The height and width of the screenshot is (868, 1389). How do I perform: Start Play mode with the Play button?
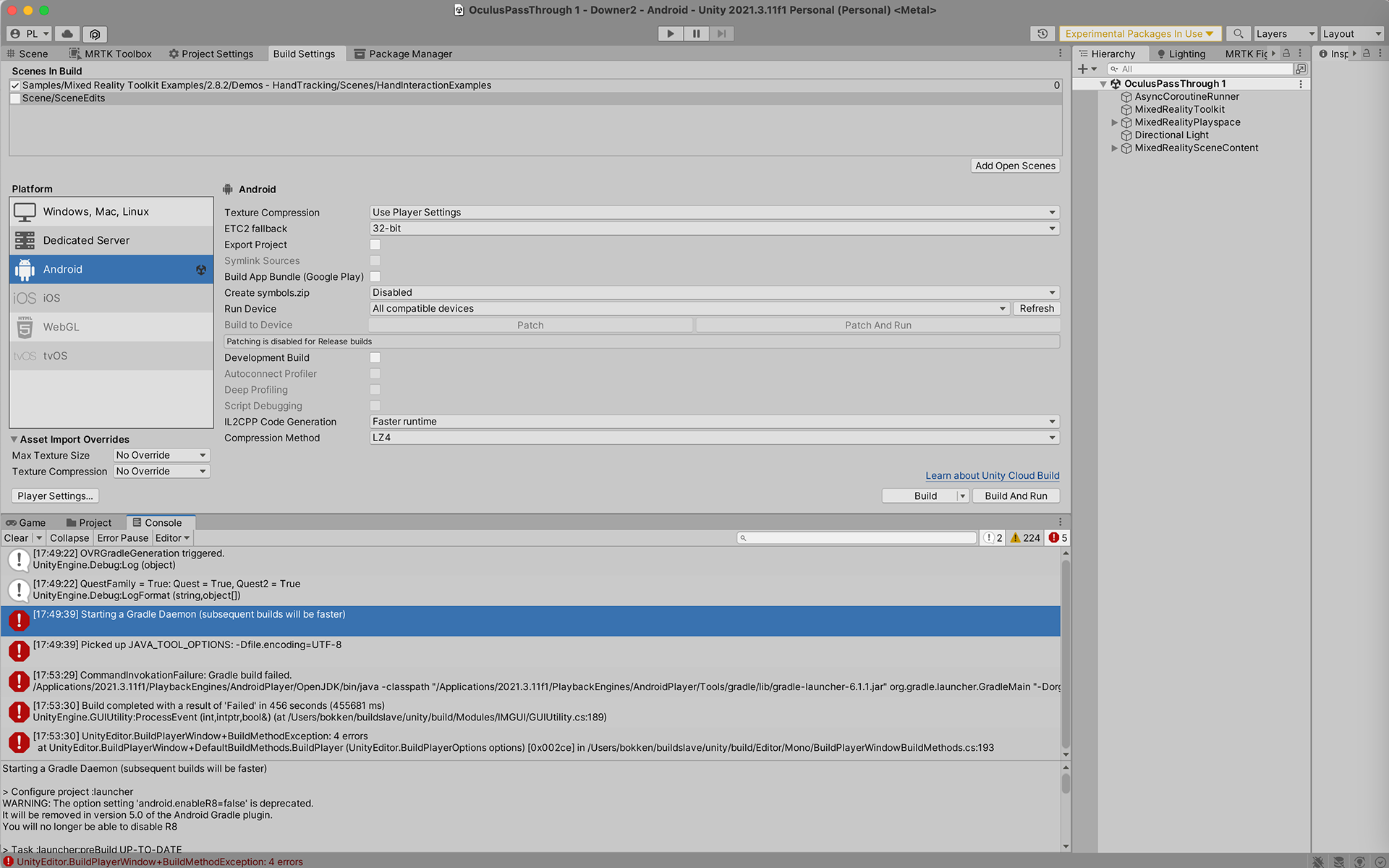(671, 33)
